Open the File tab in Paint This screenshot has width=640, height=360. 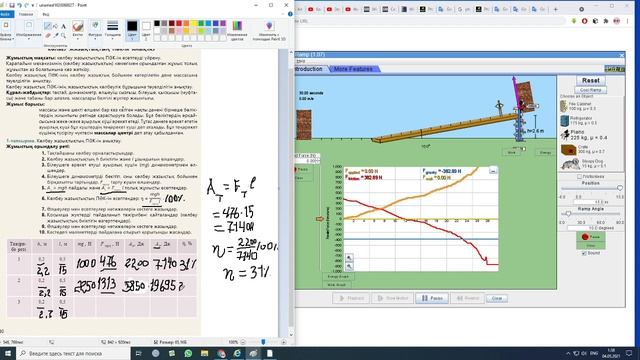click(7, 14)
